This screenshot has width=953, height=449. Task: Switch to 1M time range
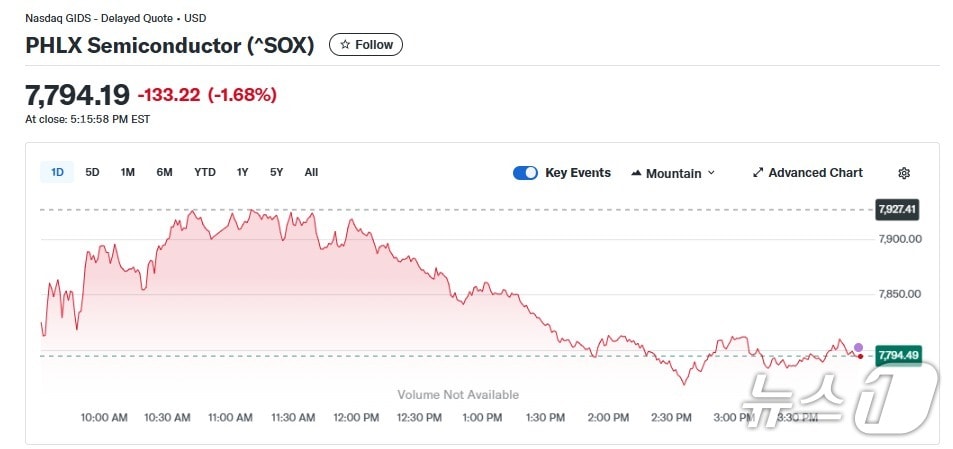(128, 172)
